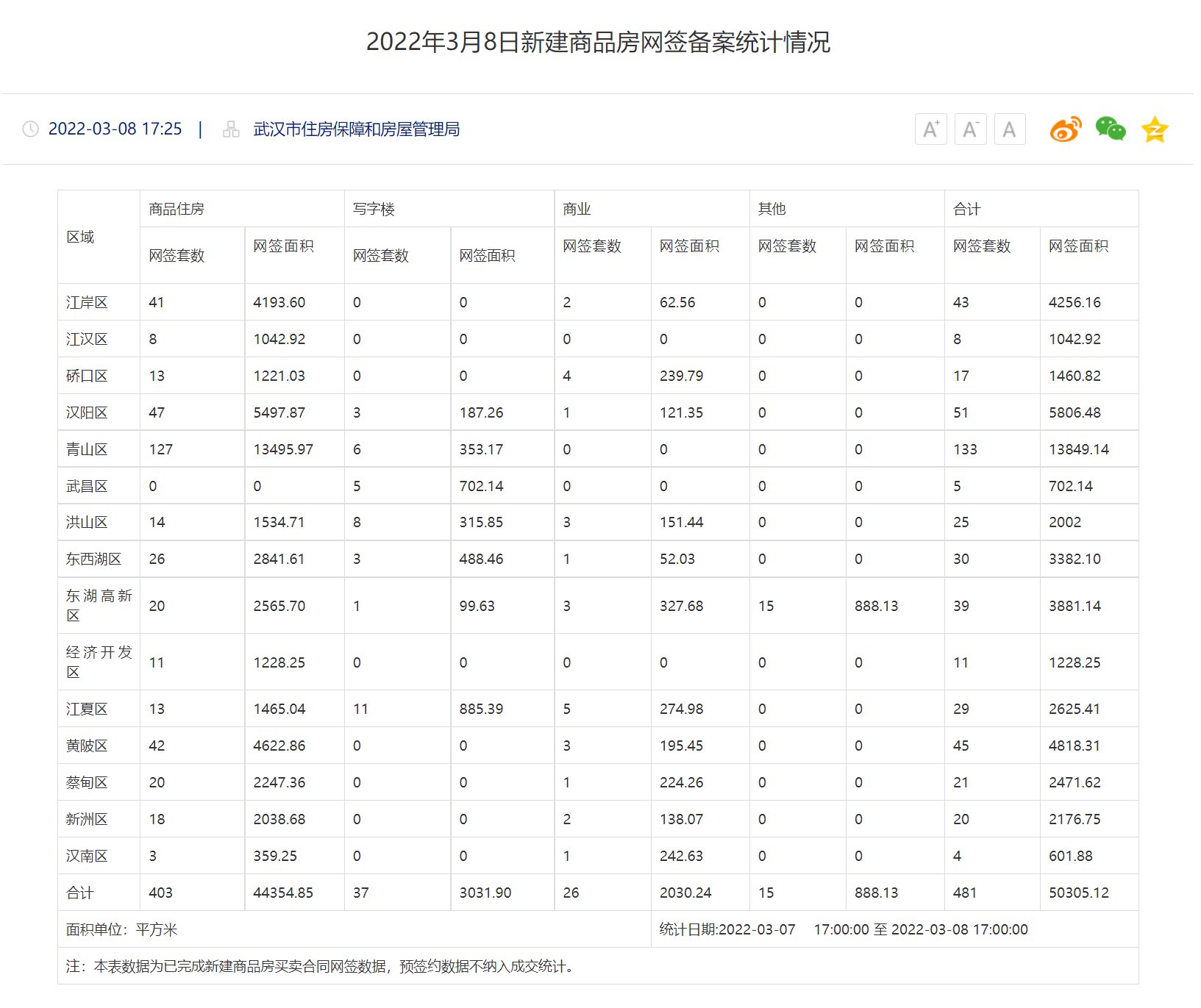The width and height of the screenshot is (1201, 1008).
Task: Click the 青山区 row label
Action: (87, 449)
